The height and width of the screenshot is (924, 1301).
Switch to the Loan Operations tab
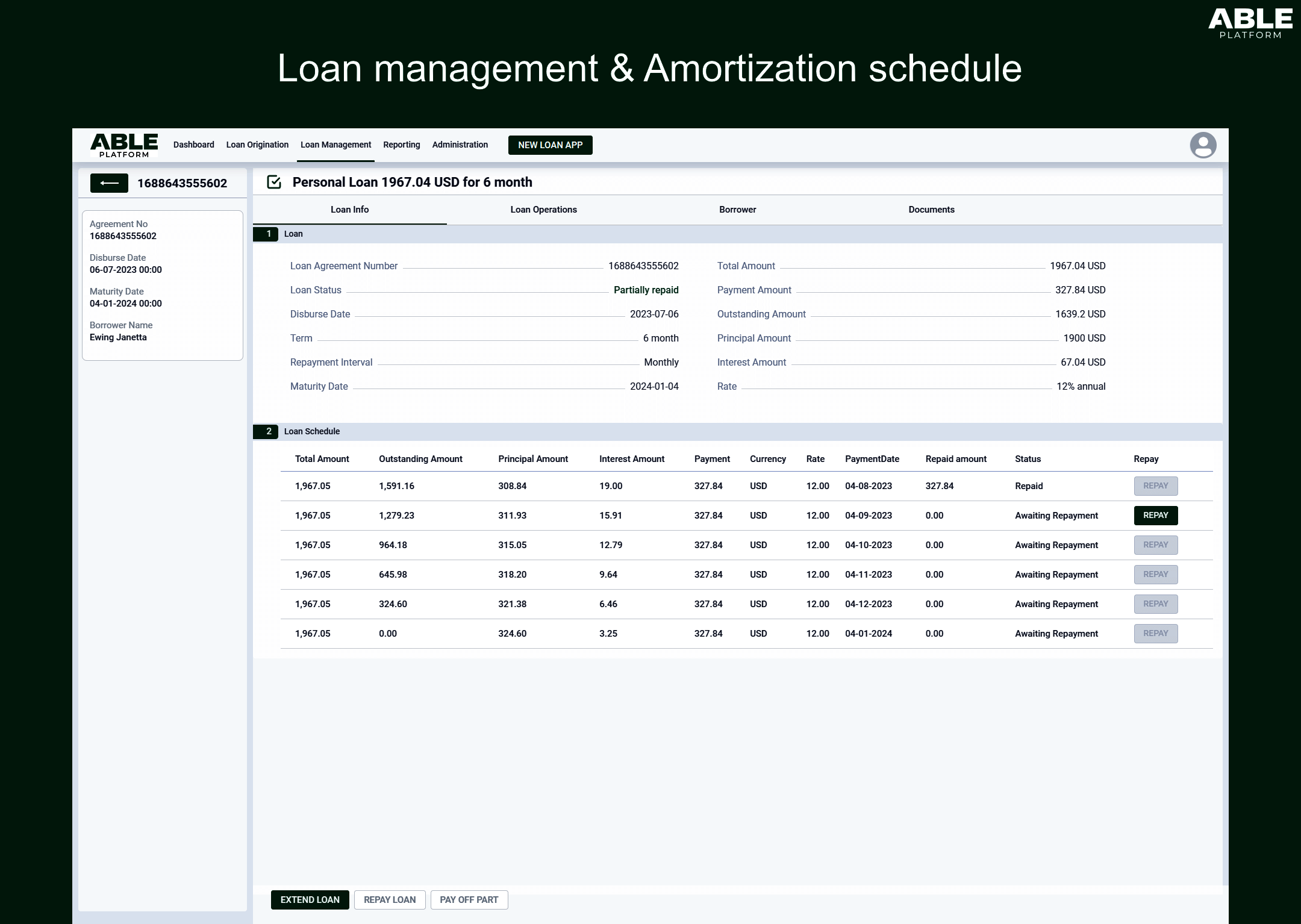coord(543,210)
